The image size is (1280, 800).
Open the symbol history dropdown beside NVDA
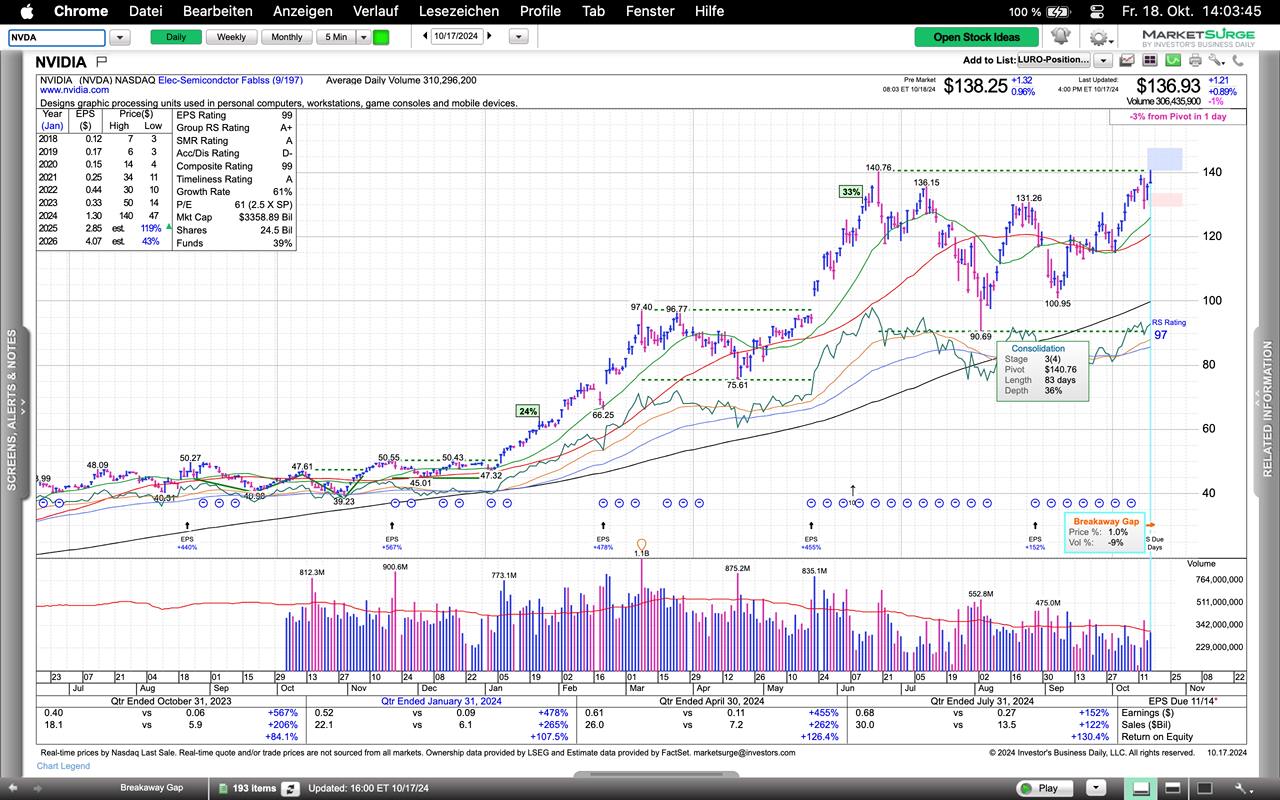[x=120, y=37]
